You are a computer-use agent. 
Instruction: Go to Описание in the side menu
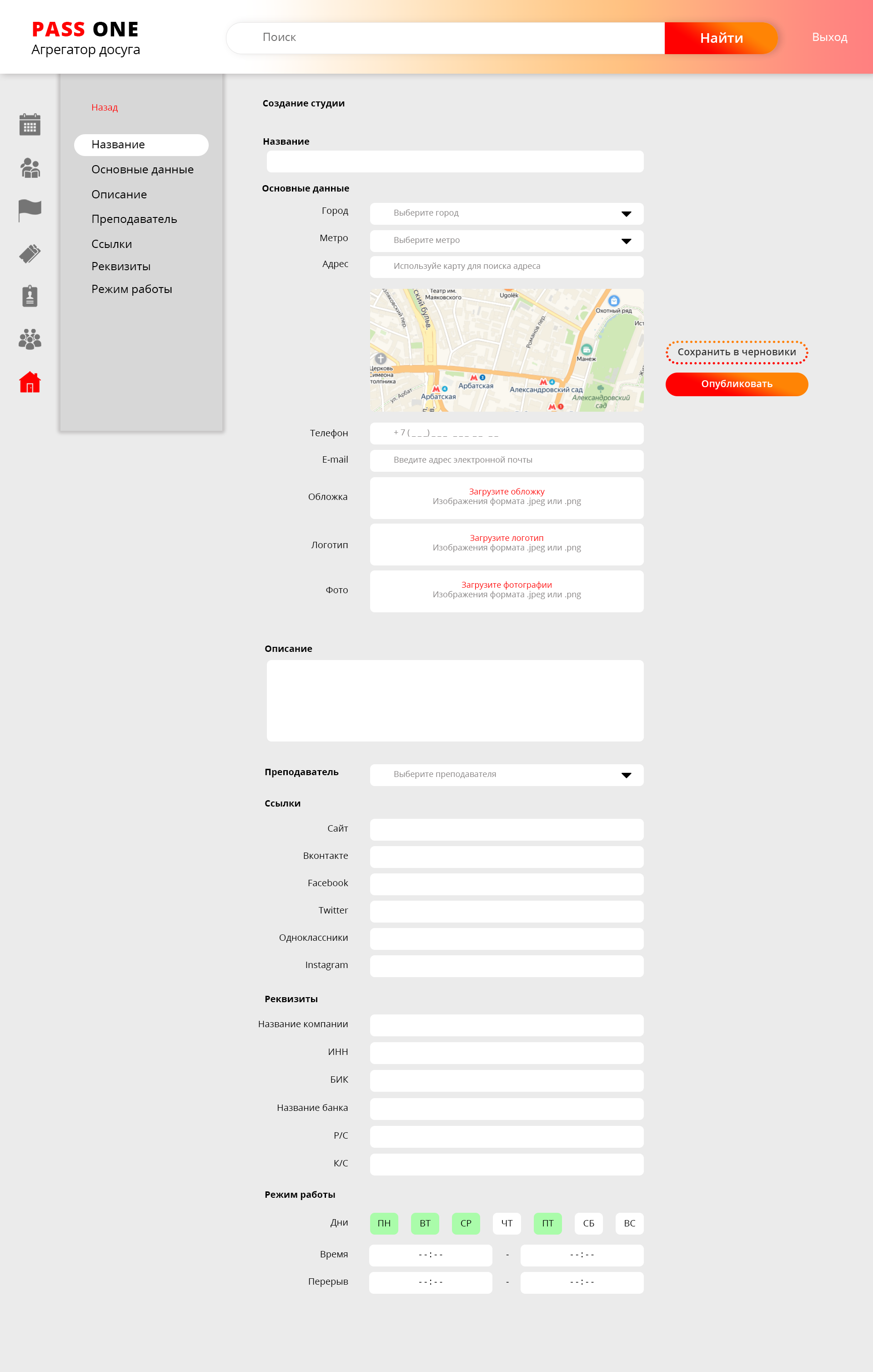(x=119, y=195)
